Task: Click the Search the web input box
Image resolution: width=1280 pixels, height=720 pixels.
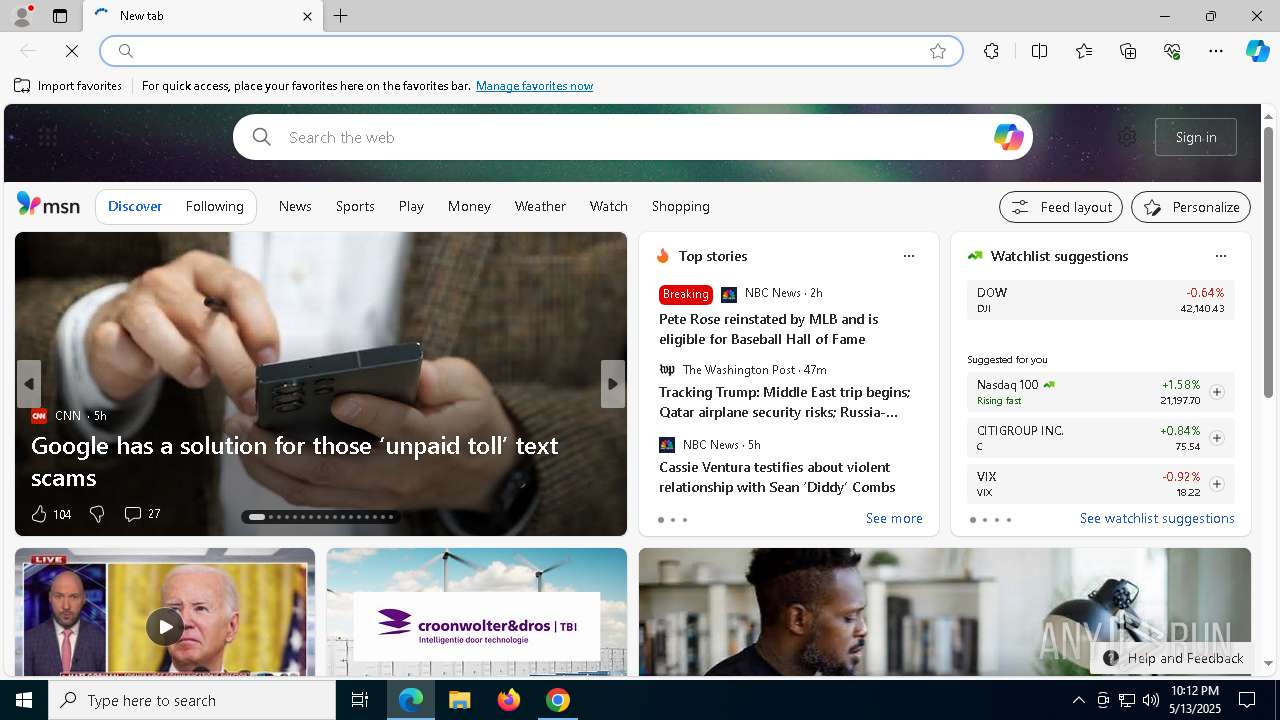Action: 633,137
